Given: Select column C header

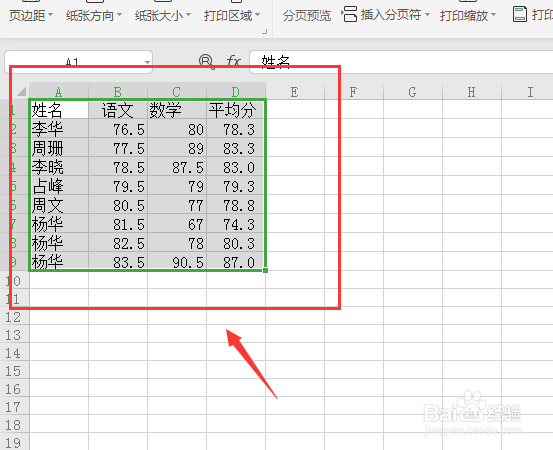Looking at the screenshot, I should click(x=177, y=92).
